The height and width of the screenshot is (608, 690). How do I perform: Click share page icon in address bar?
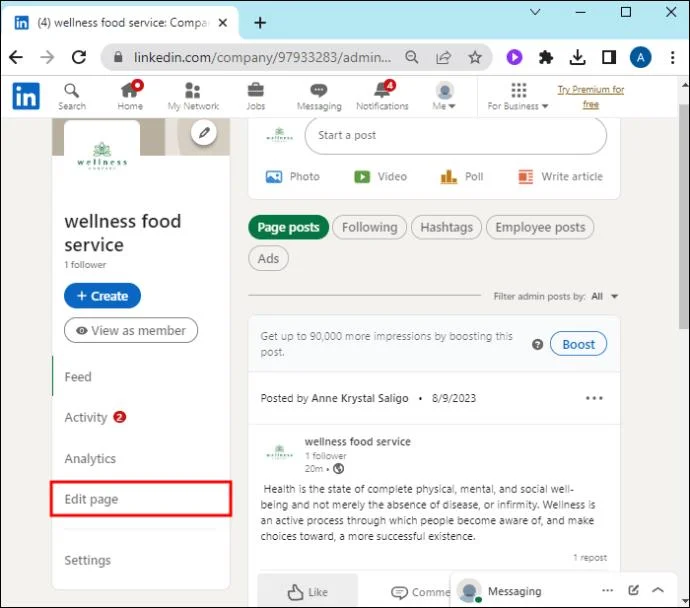(444, 57)
